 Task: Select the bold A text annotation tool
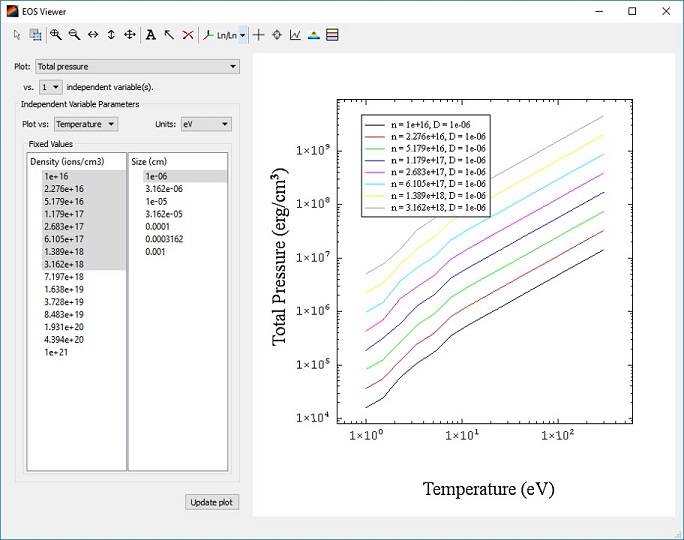click(x=150, y=35)
